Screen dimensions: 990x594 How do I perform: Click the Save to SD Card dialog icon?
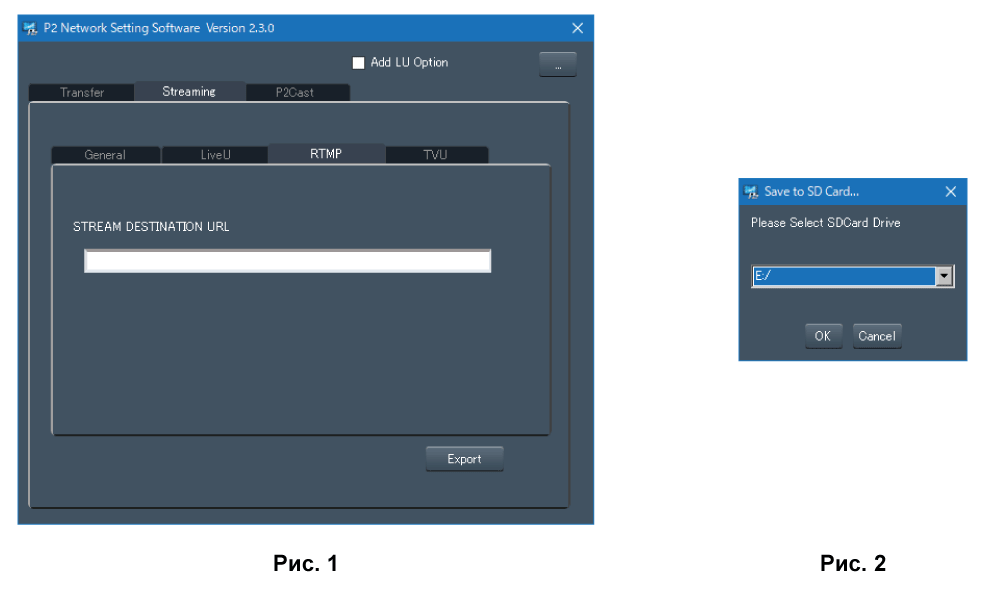pyautogui.click(x=751, y=191)
